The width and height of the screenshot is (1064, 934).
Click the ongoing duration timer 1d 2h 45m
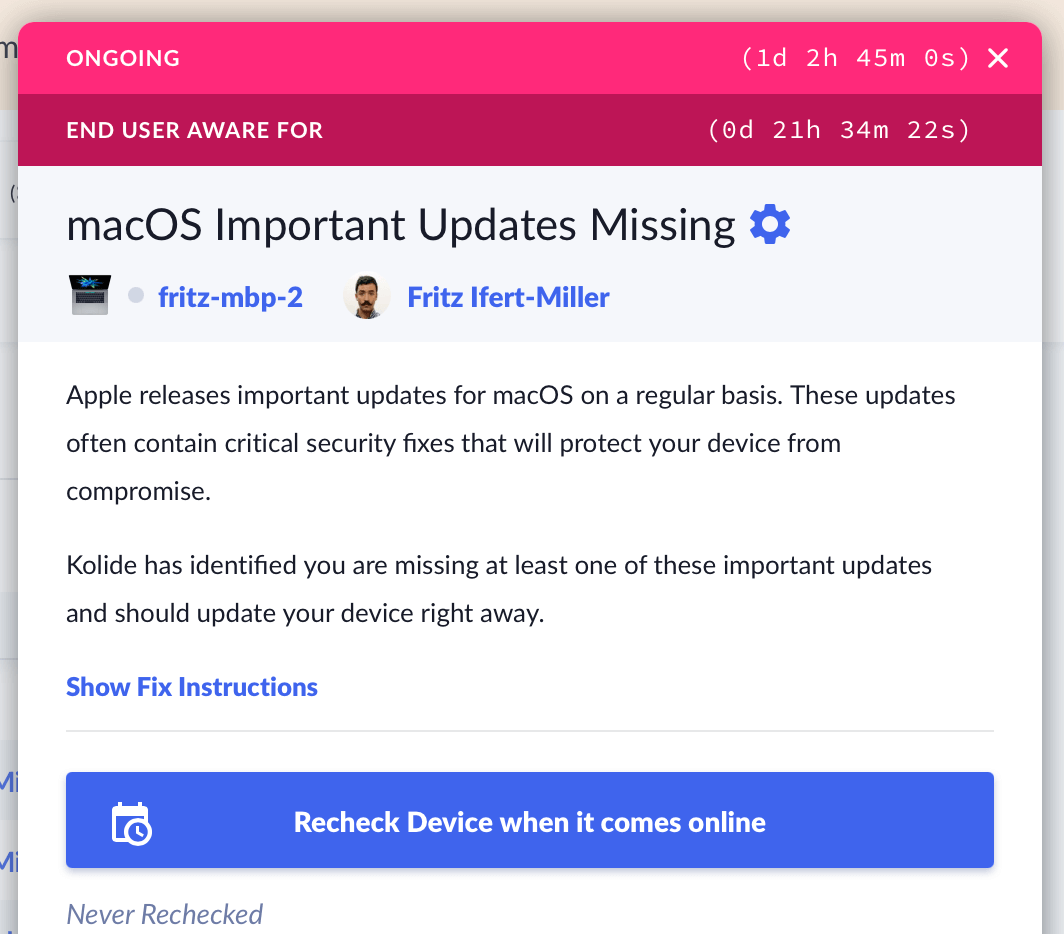pyautogui.click(x=855, y=58)
